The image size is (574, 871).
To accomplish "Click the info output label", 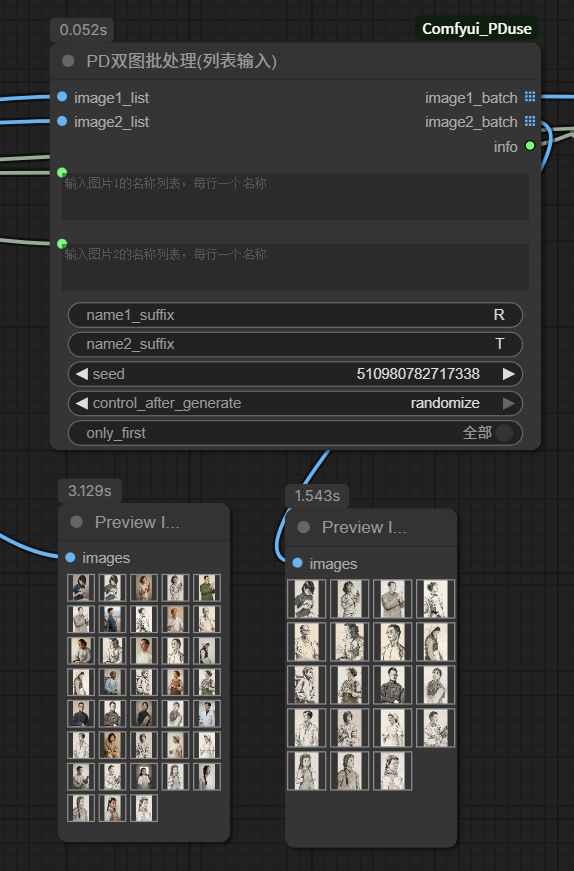I will [506, 147].
